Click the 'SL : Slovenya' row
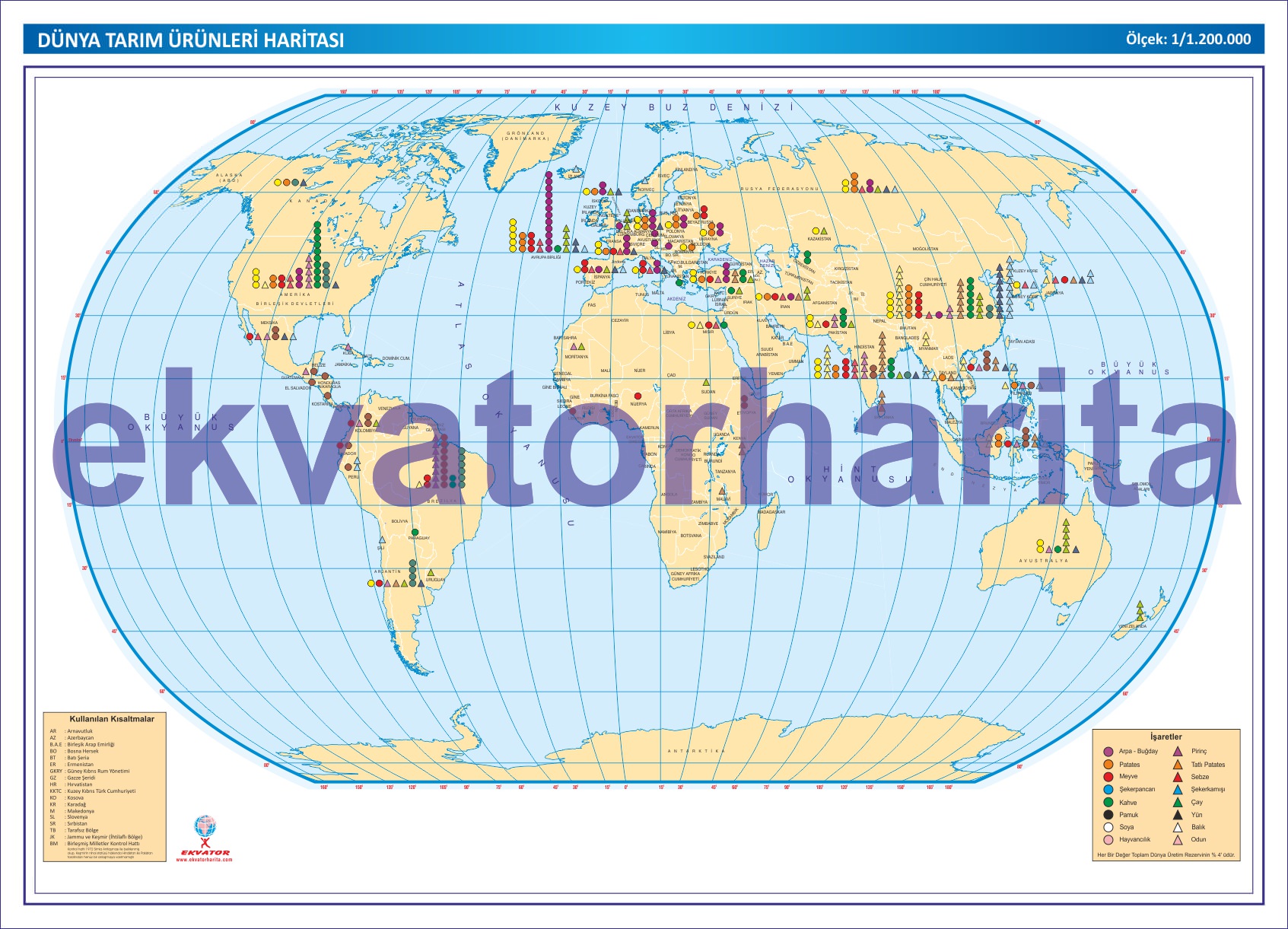Viewport: 1288px width, 929px height. tap(69, 817)
